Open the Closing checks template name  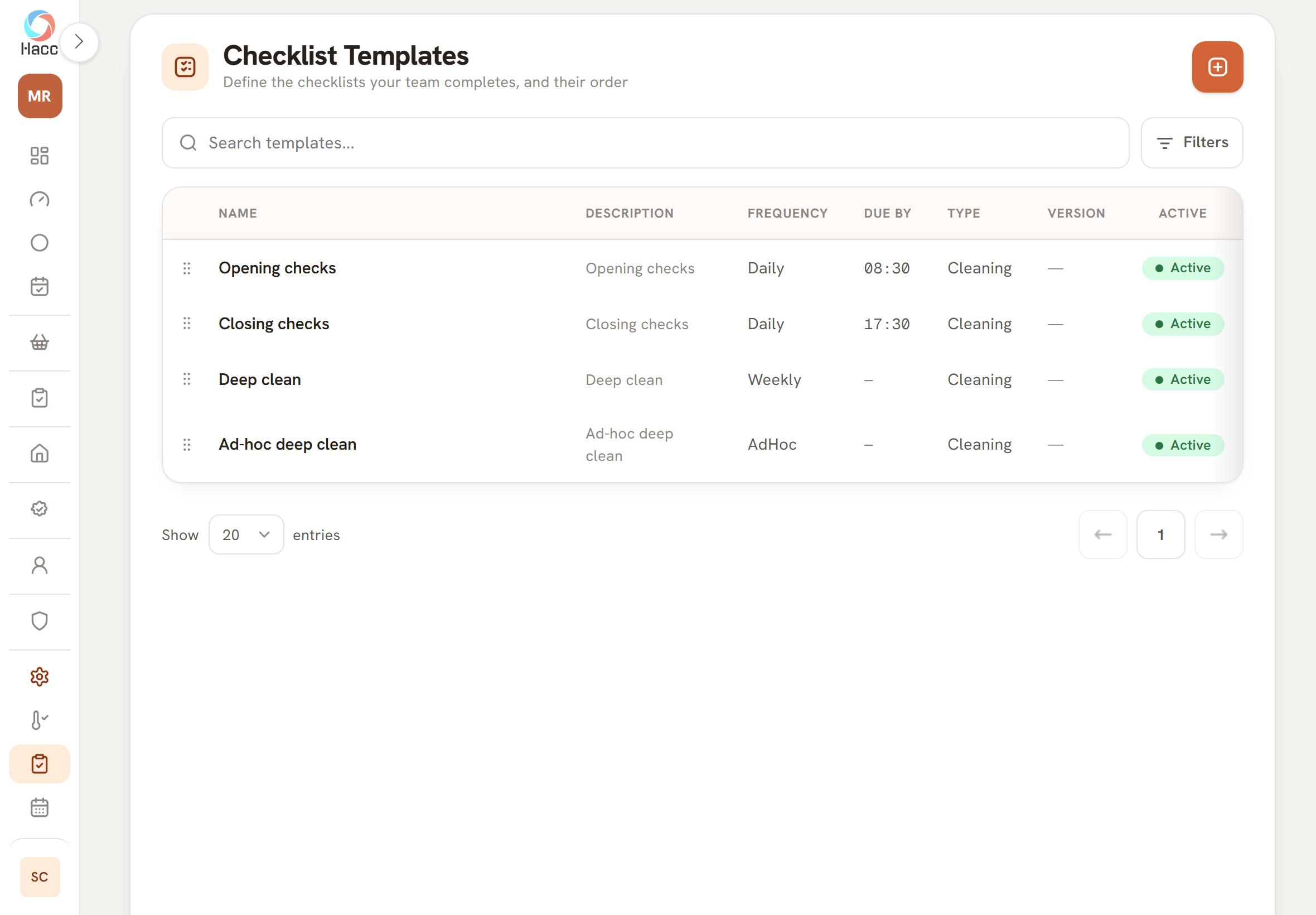tap(274, 324)
